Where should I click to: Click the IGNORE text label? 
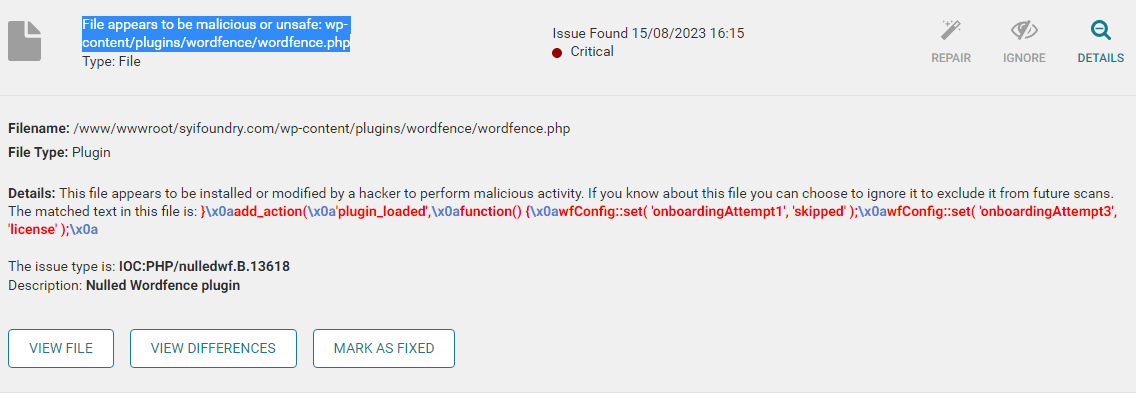point(1024,58)
